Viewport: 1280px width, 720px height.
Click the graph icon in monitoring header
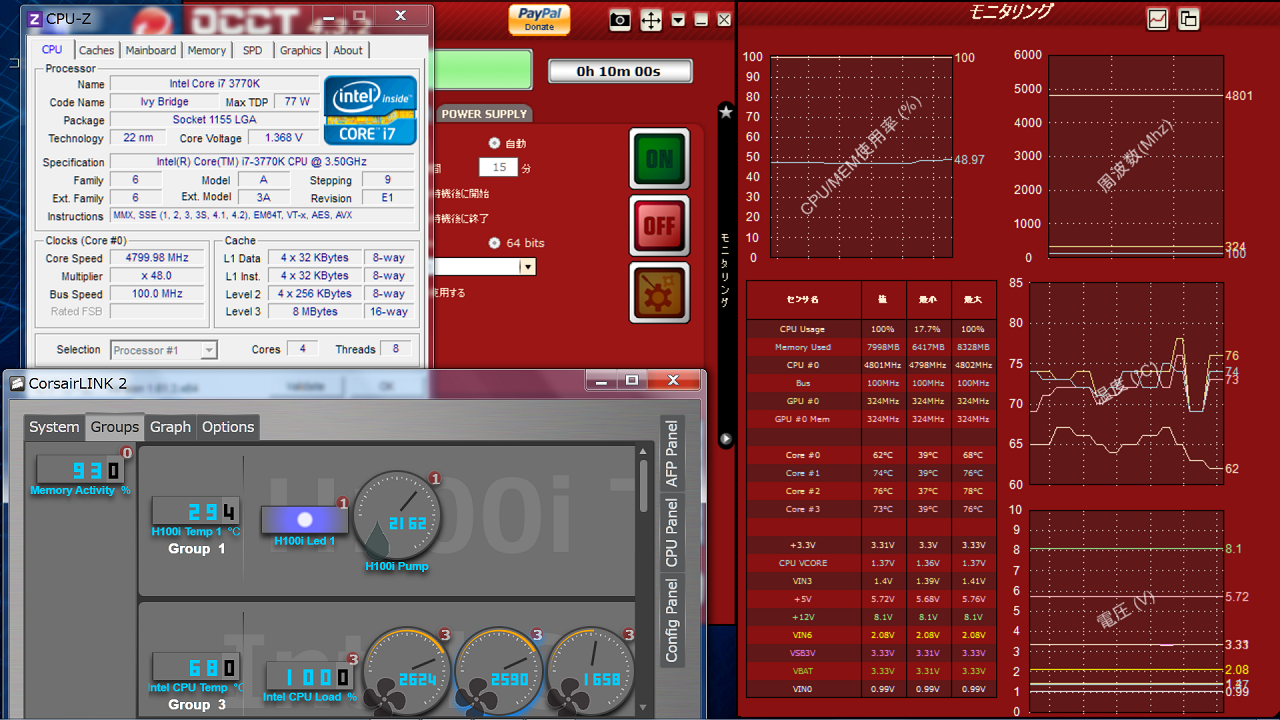pos(1157,19)
